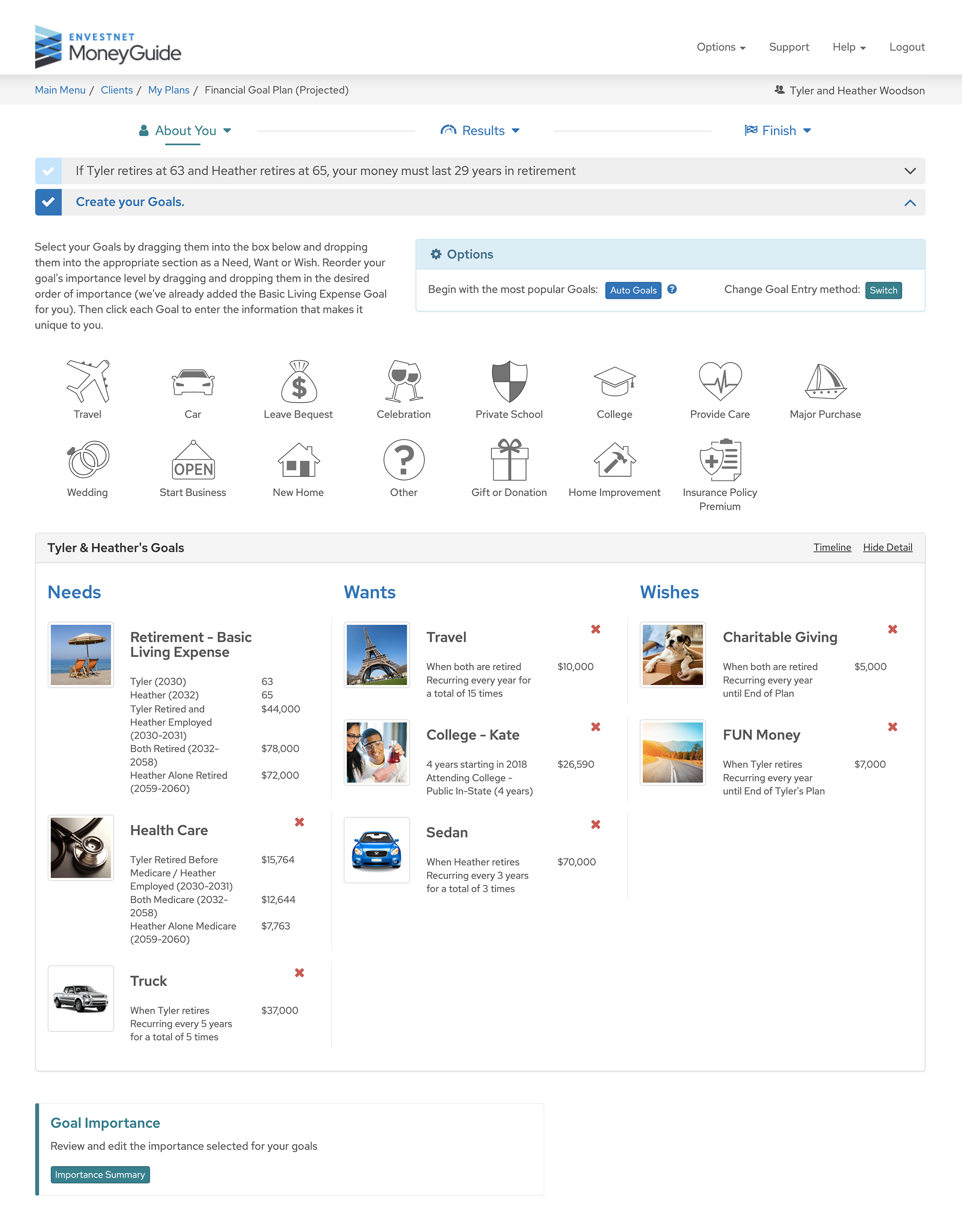The height and width of the screenshot is (1232, 962).
Task: Open the FUN Money road thumbnail
Action: tap(673, 753)
